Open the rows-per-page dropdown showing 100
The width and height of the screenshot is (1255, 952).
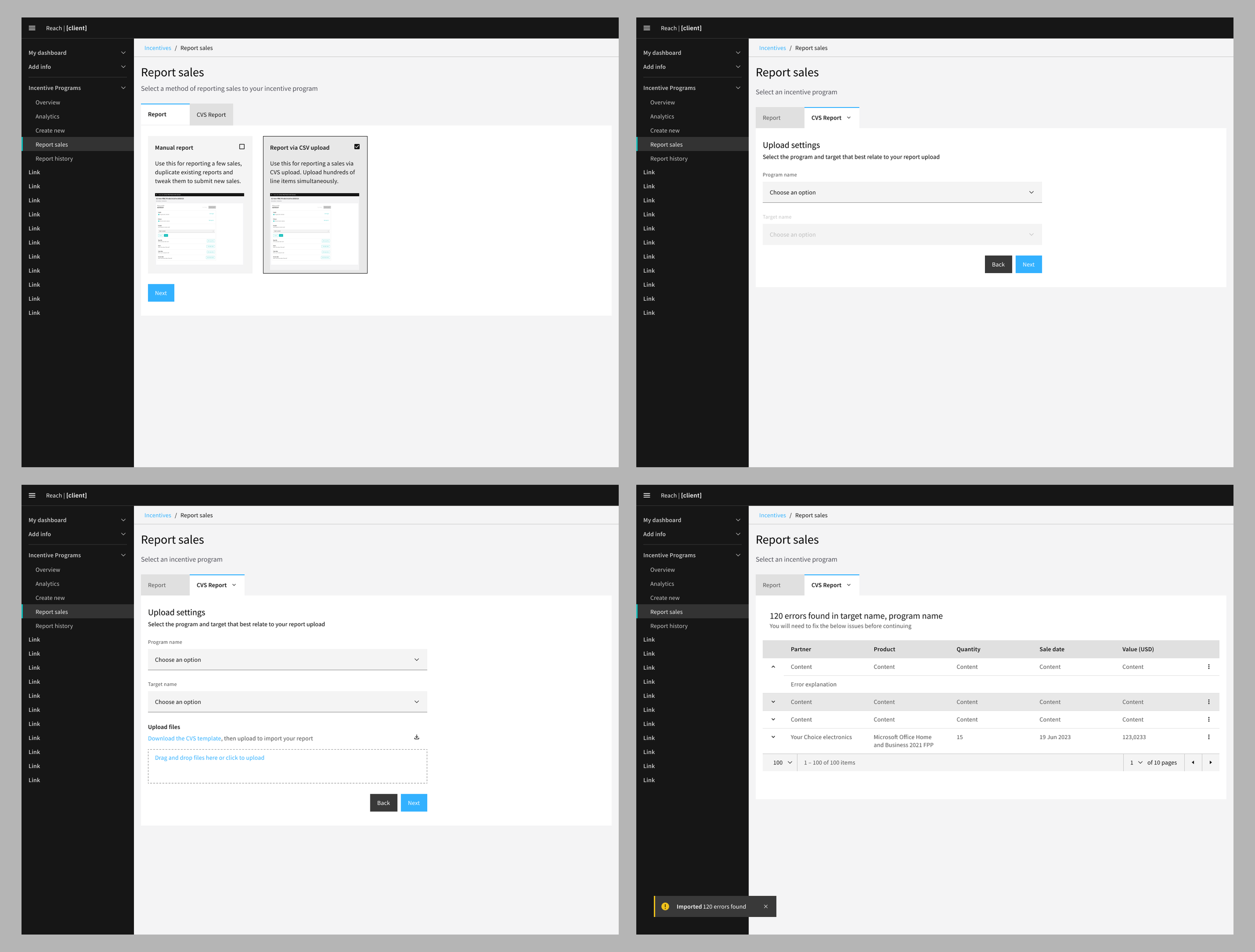782,763
